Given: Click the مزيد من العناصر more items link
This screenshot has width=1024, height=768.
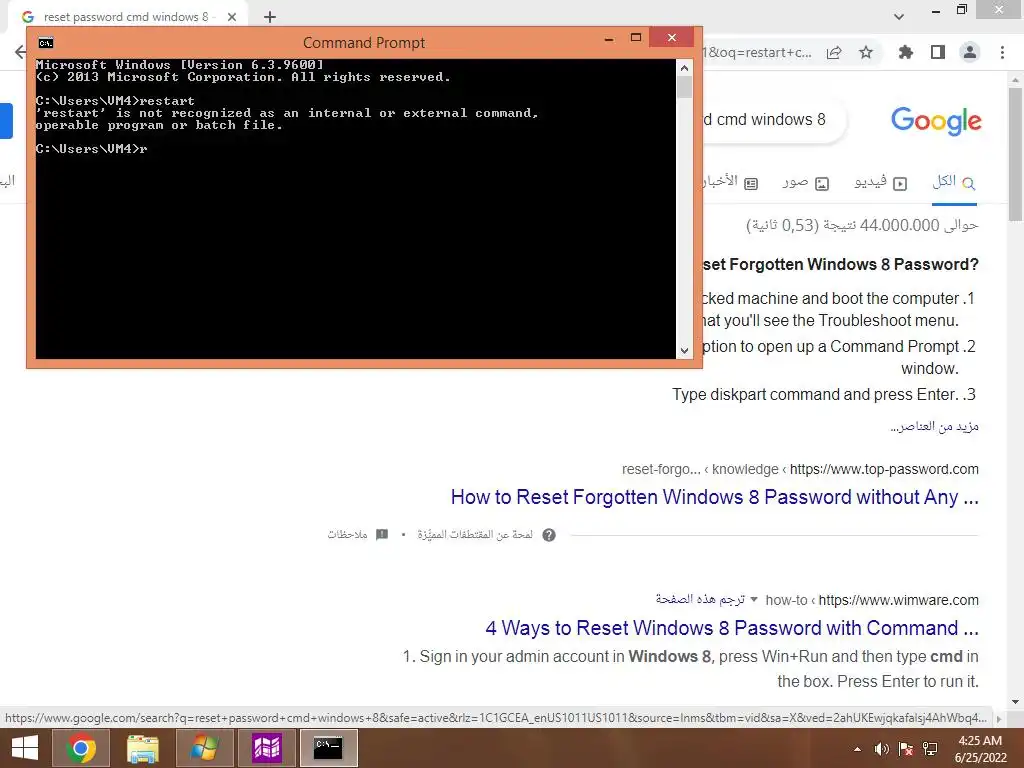Looking at the screenshot, I should pos(935,426).
